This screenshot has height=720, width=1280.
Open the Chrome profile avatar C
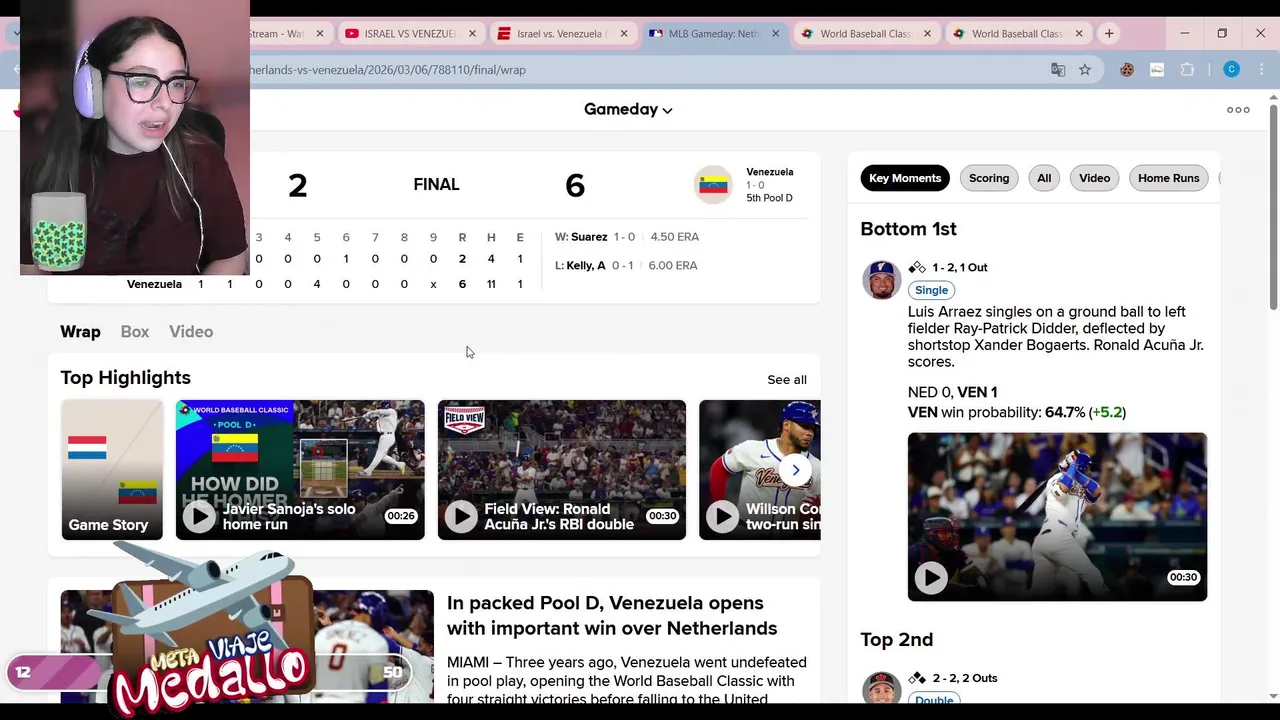[1231, 70]
